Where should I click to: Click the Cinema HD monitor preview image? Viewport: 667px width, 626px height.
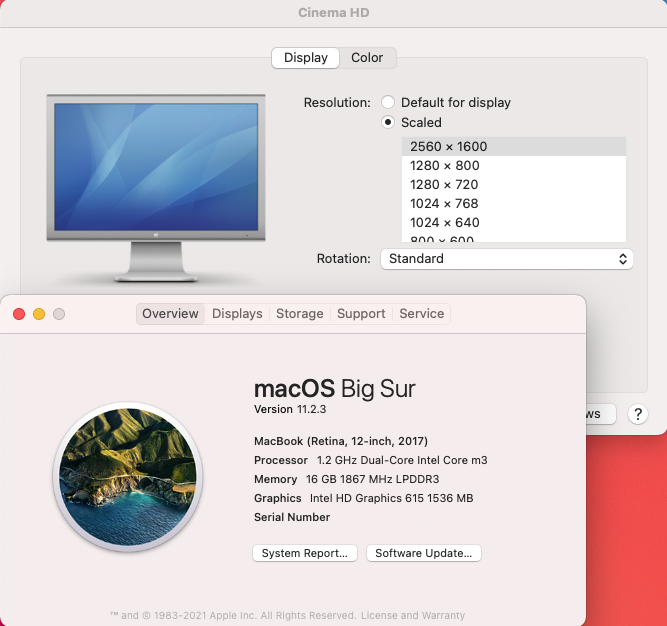(156, 188)
